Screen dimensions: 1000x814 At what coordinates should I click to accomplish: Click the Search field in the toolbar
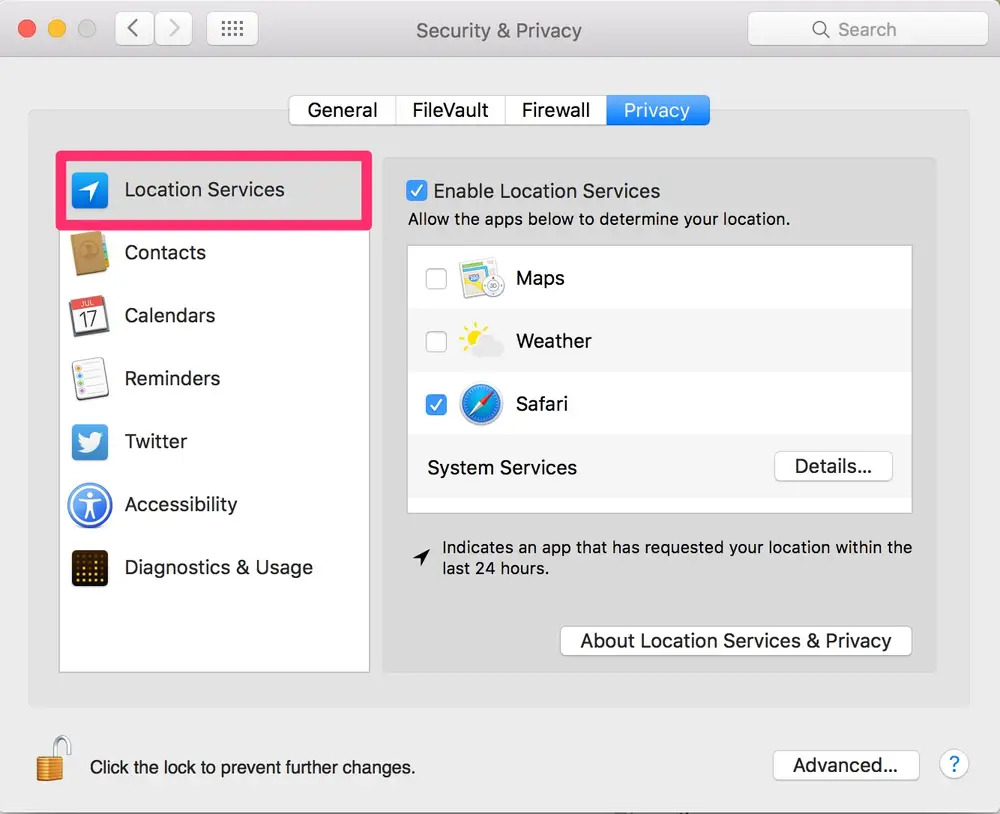tap(867, 30)
